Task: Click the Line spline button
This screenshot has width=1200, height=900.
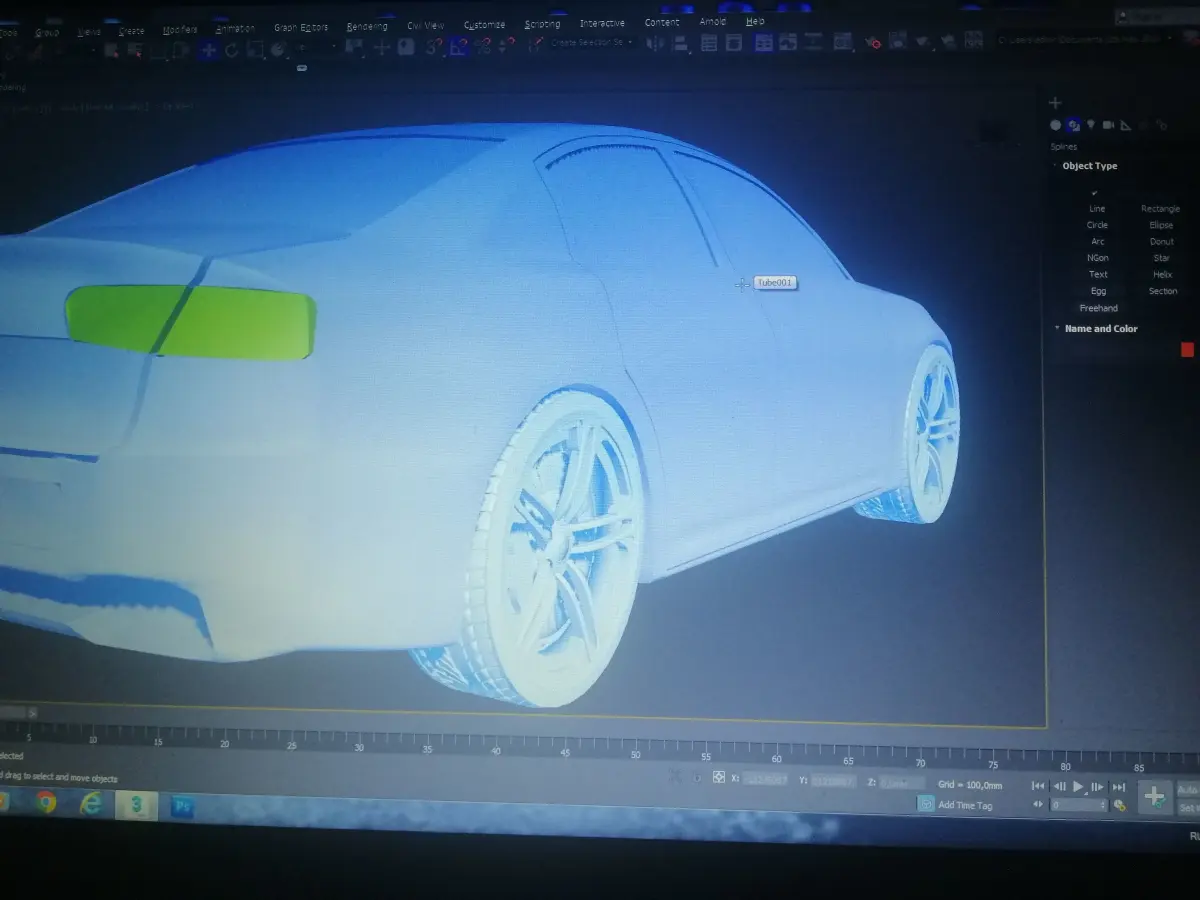Action: click(x=1097, y=209)
